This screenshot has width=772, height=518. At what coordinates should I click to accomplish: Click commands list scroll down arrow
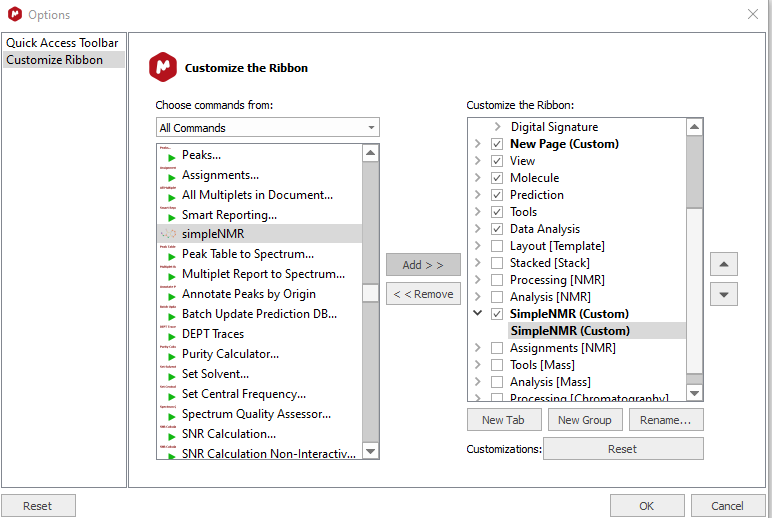point(370,451)
